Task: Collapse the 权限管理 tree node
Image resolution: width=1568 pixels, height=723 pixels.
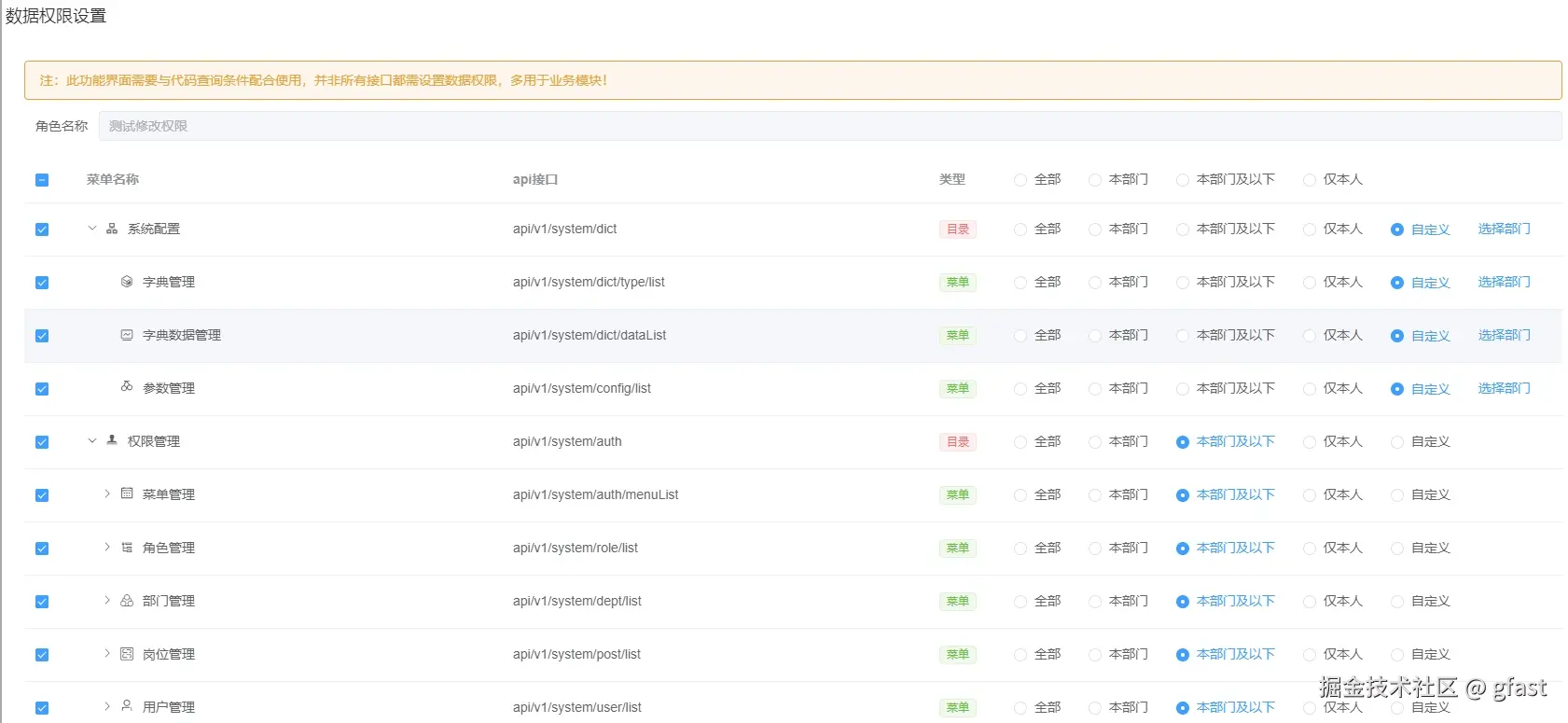Action: 91,440
